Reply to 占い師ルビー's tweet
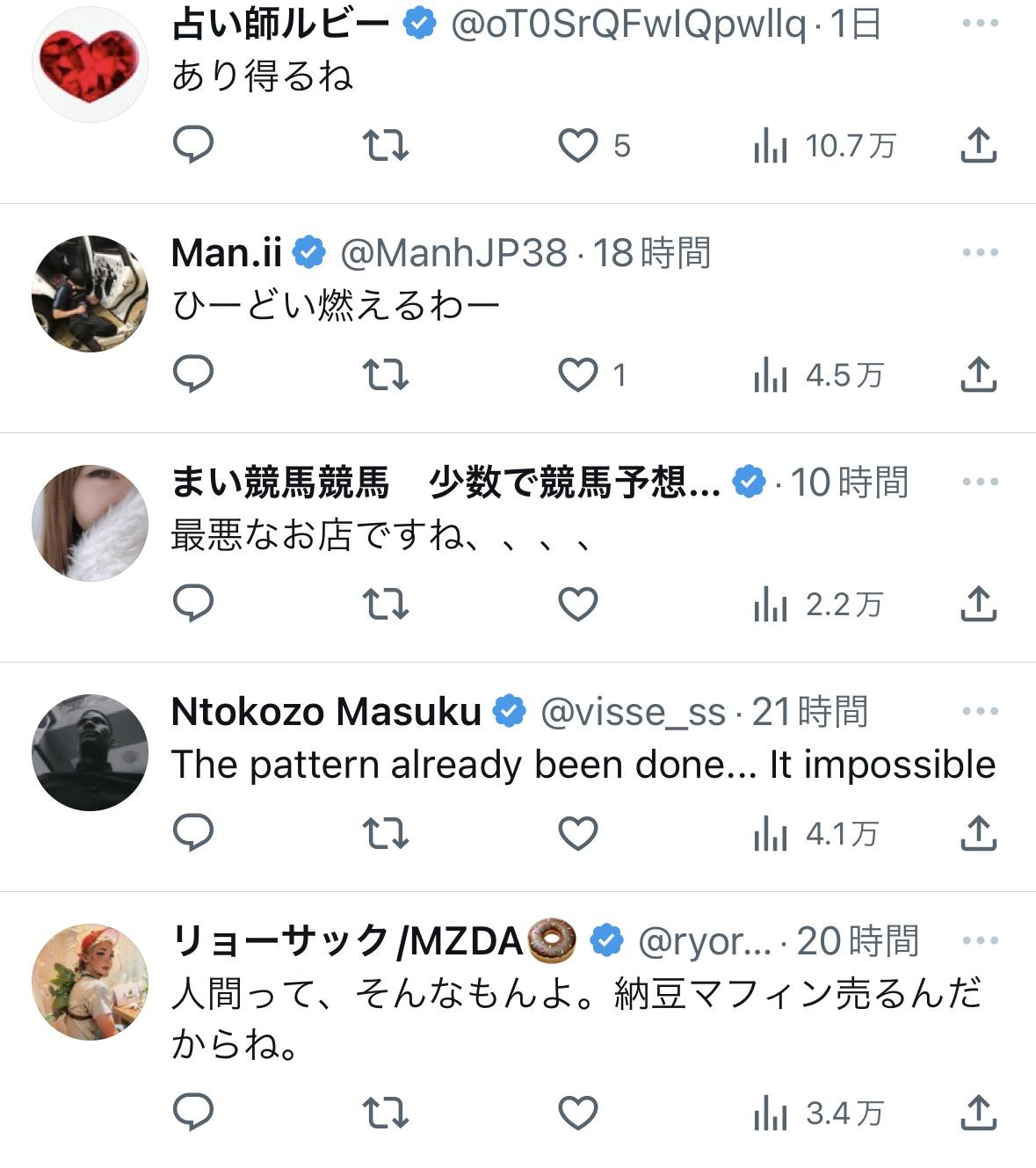 (193, 145)
